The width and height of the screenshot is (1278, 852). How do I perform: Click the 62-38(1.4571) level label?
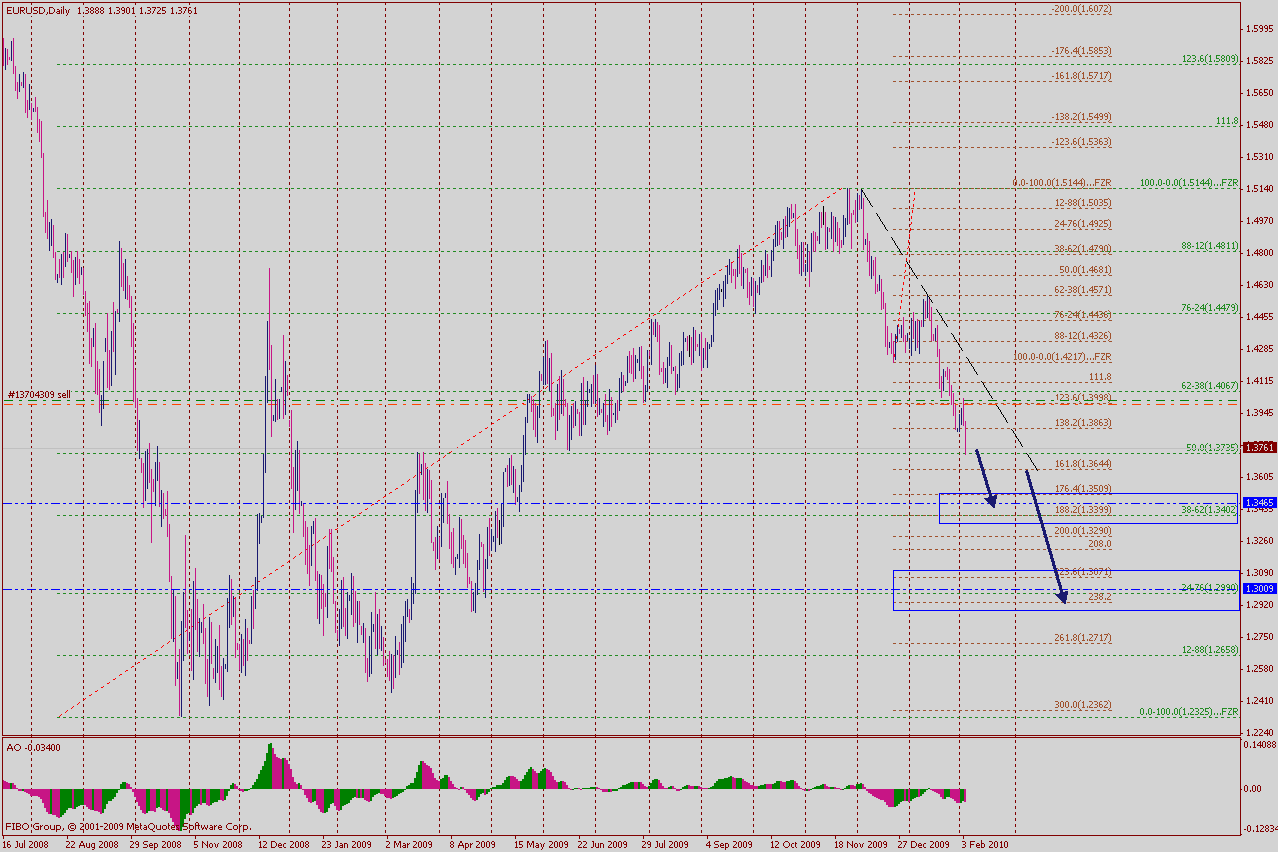1084,290
